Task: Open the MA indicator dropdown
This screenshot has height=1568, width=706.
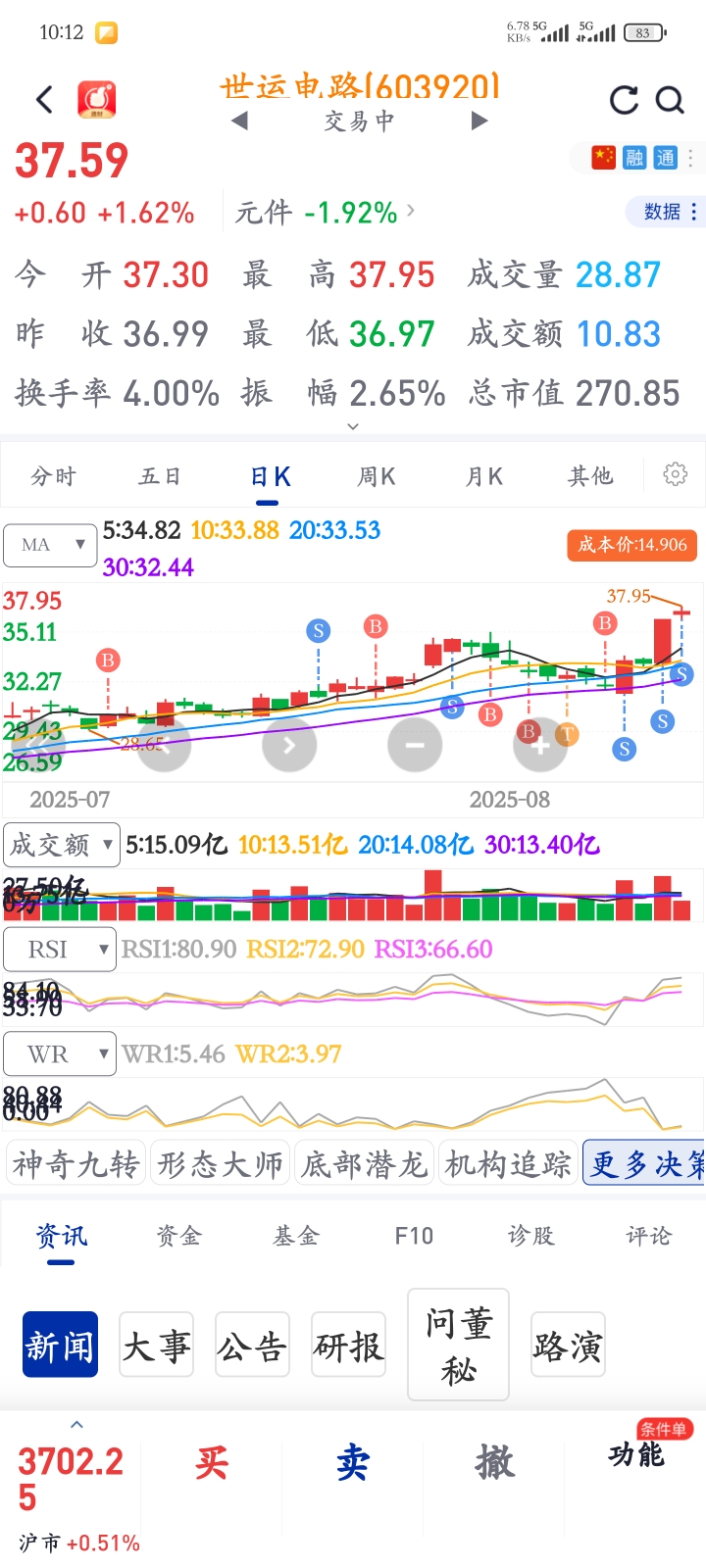Action: 51,545
